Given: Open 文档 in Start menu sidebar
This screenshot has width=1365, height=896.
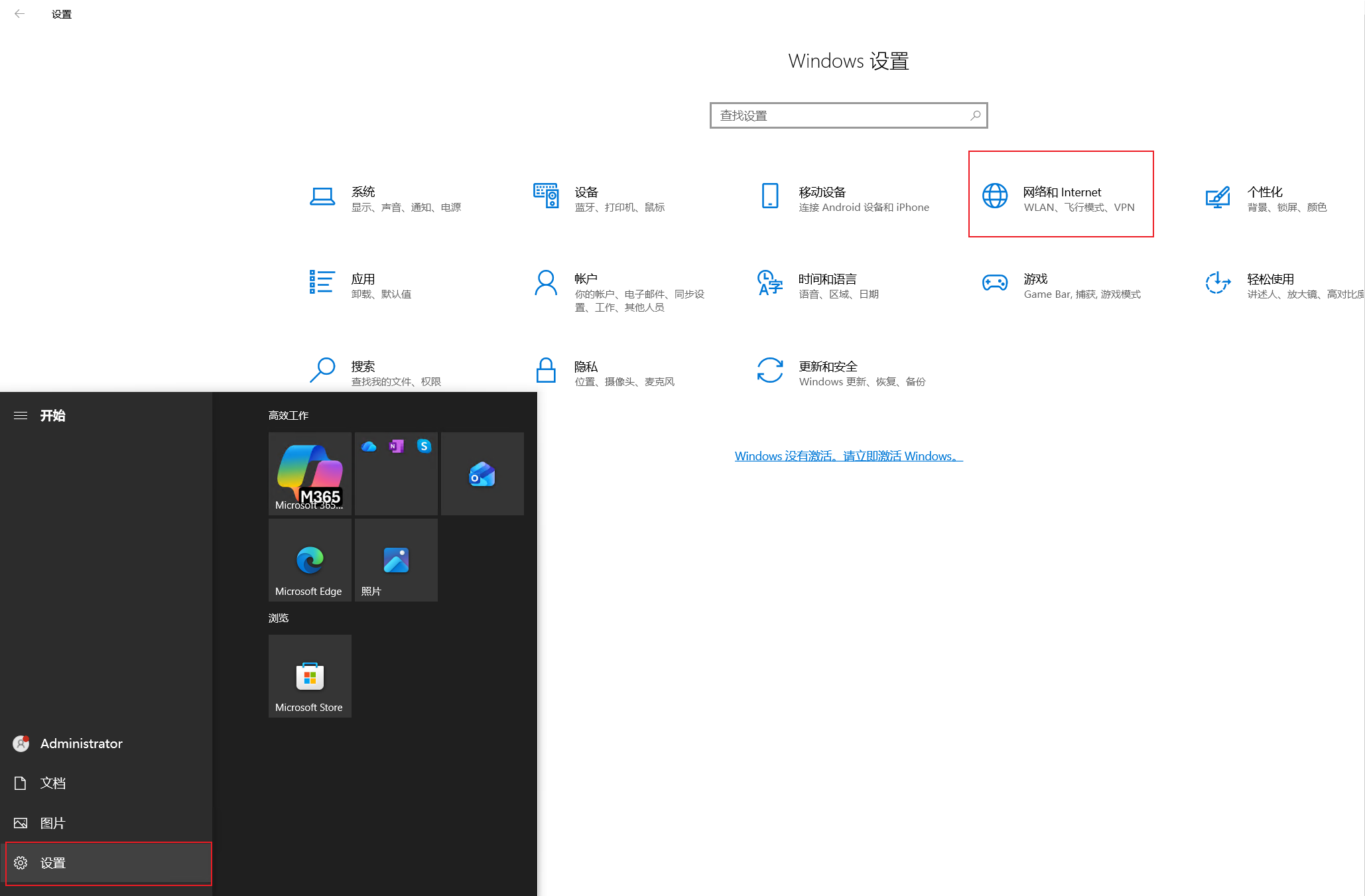Looking at the screenshot, I should [x=52, y=783].
